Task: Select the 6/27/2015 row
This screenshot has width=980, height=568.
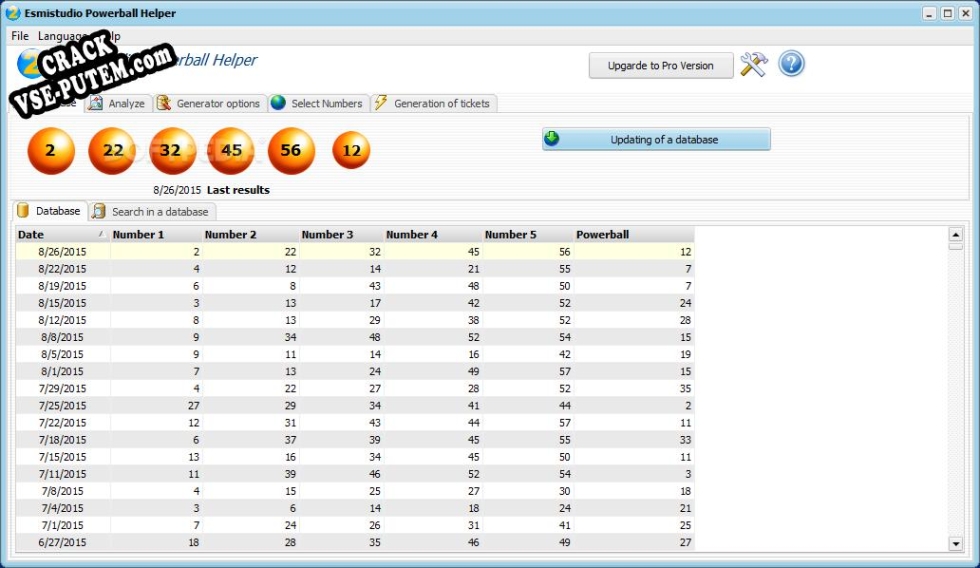Action: [354, 542]
